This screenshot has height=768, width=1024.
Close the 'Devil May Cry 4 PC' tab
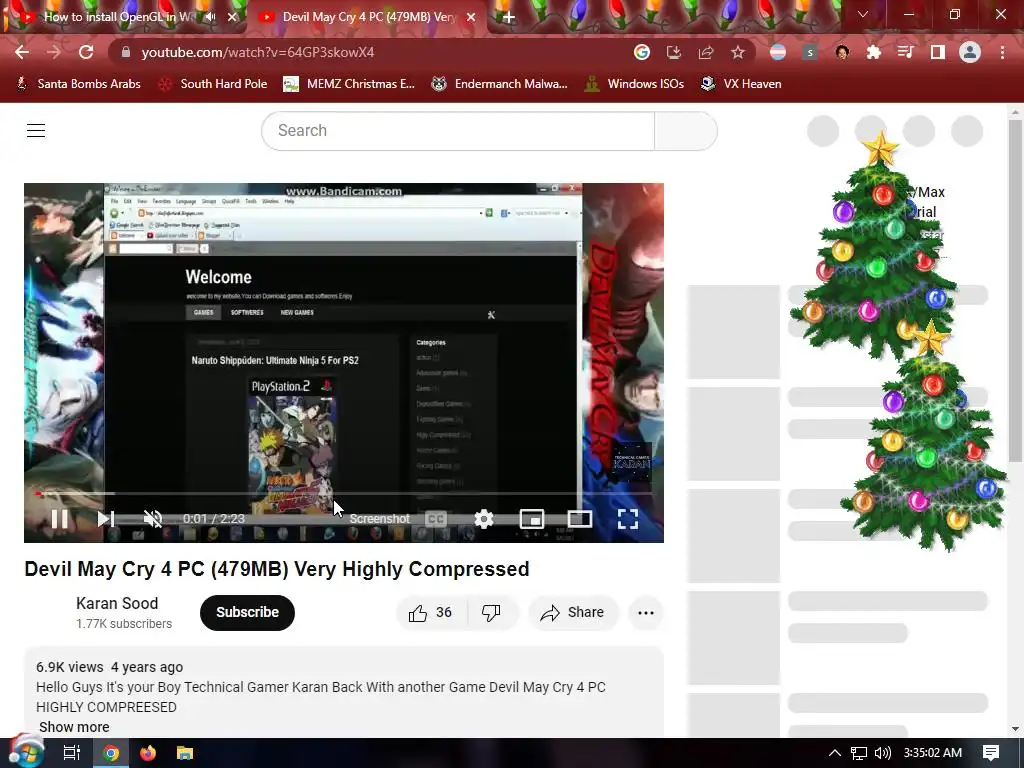[x=471, y=17]
